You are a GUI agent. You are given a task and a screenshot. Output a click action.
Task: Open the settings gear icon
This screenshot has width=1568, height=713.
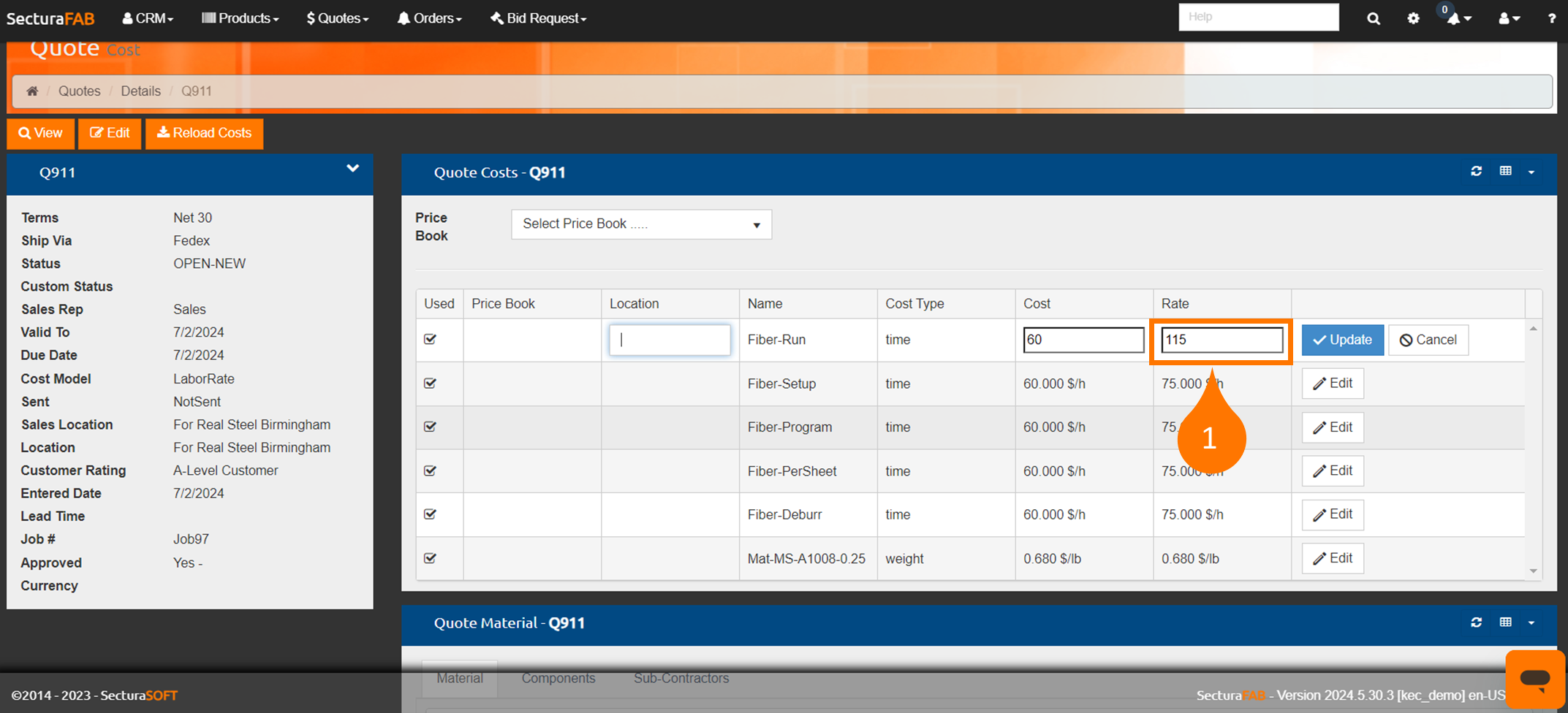pyautogui.click(x=1413, y=18)
